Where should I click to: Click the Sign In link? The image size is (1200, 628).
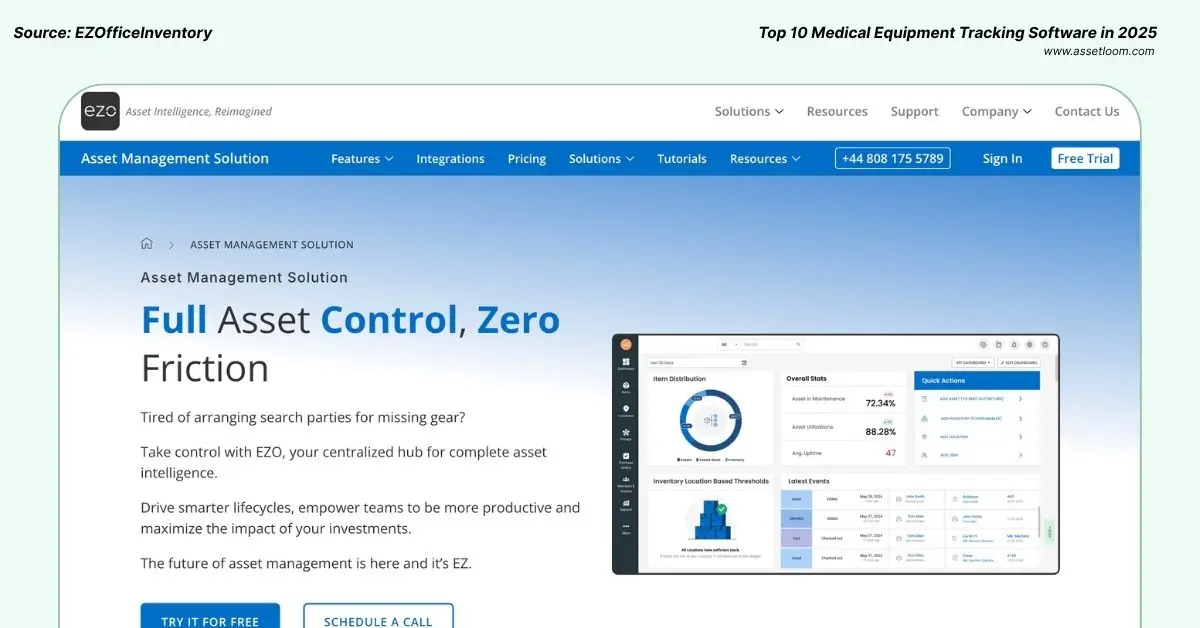[1002, 159]
